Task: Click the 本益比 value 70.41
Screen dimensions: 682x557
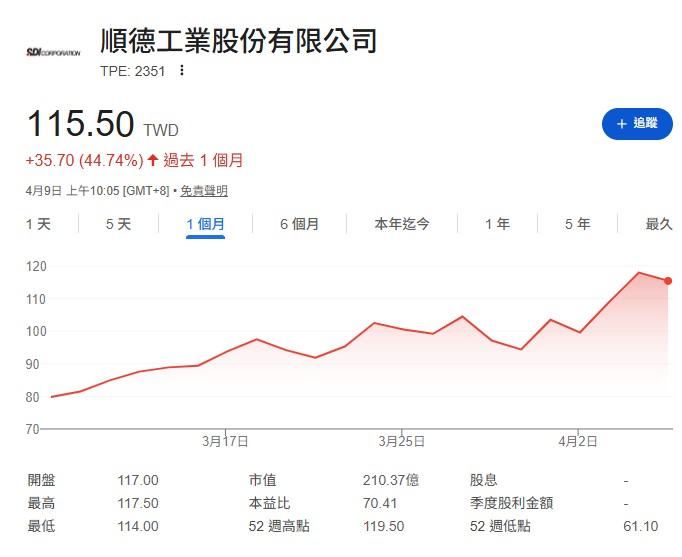Action: (380, 503)
